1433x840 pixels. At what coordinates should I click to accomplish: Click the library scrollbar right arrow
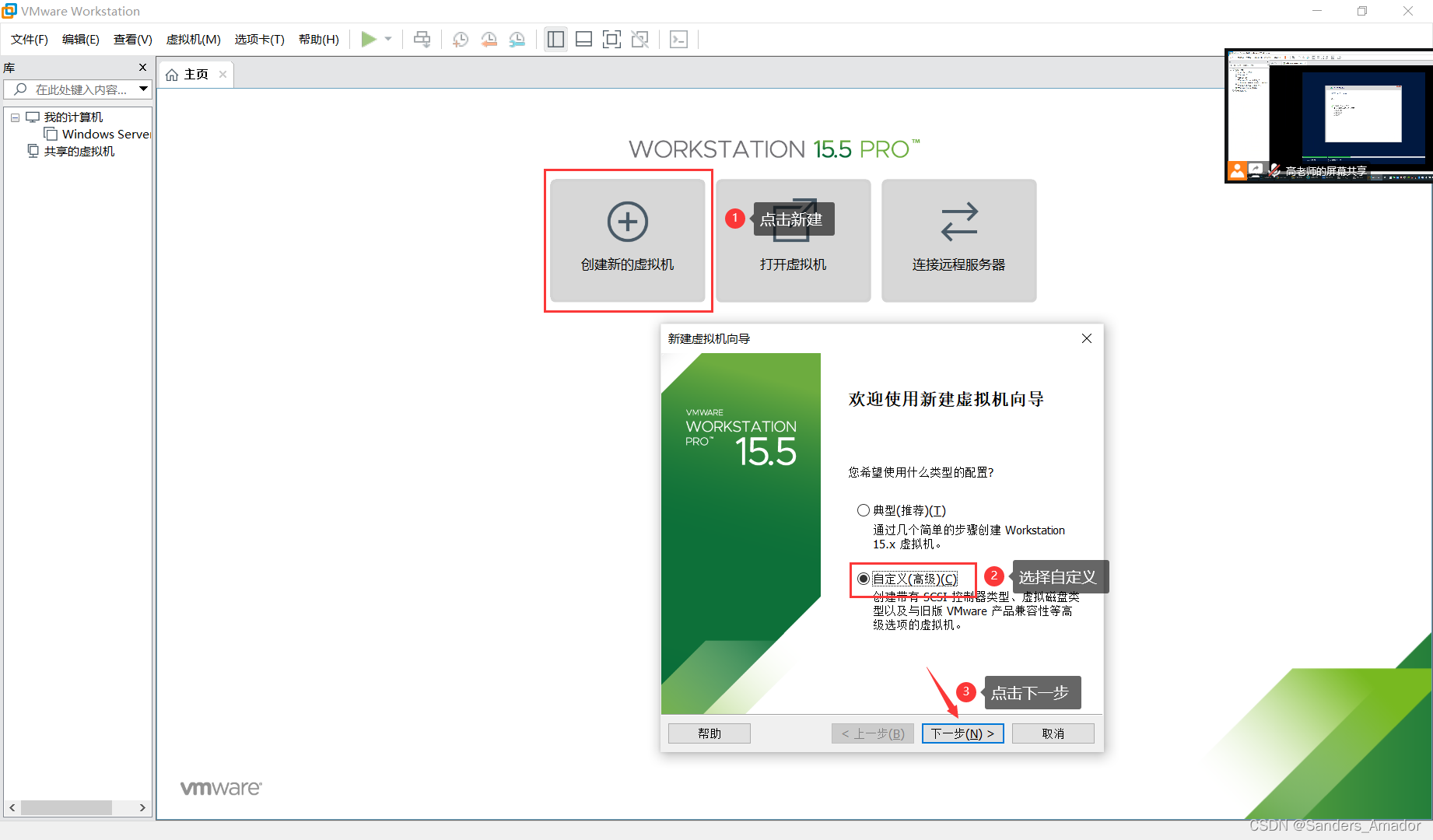coord(142,807)
